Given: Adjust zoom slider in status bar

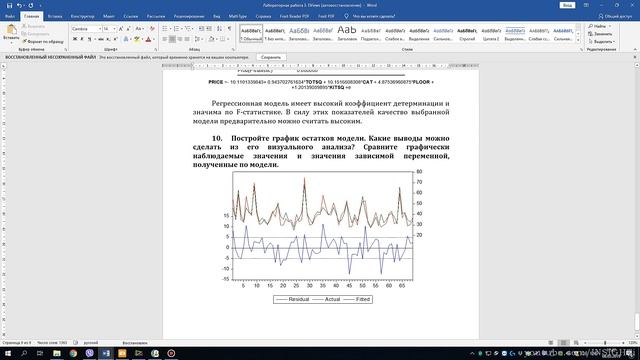Looking at the screenshot, I should (605, 343).
